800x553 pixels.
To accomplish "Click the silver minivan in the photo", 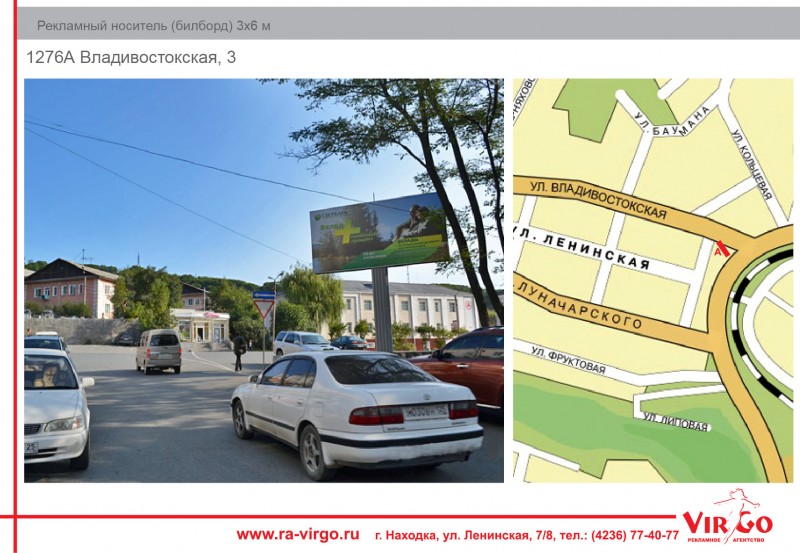I will coord(158,350).
